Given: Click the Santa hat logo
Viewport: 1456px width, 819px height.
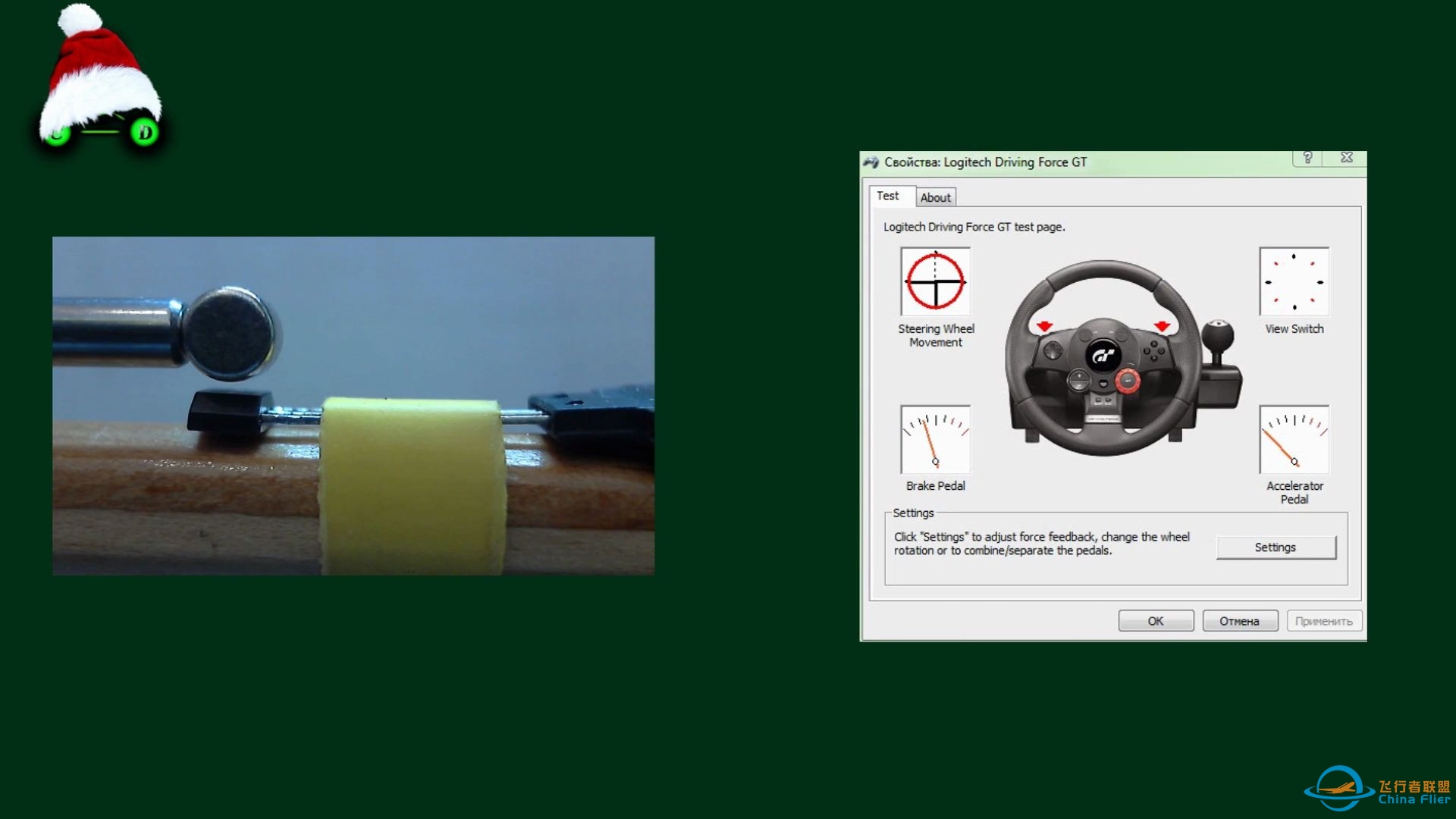Looking at the screenshot, I should tap(100, 75).
